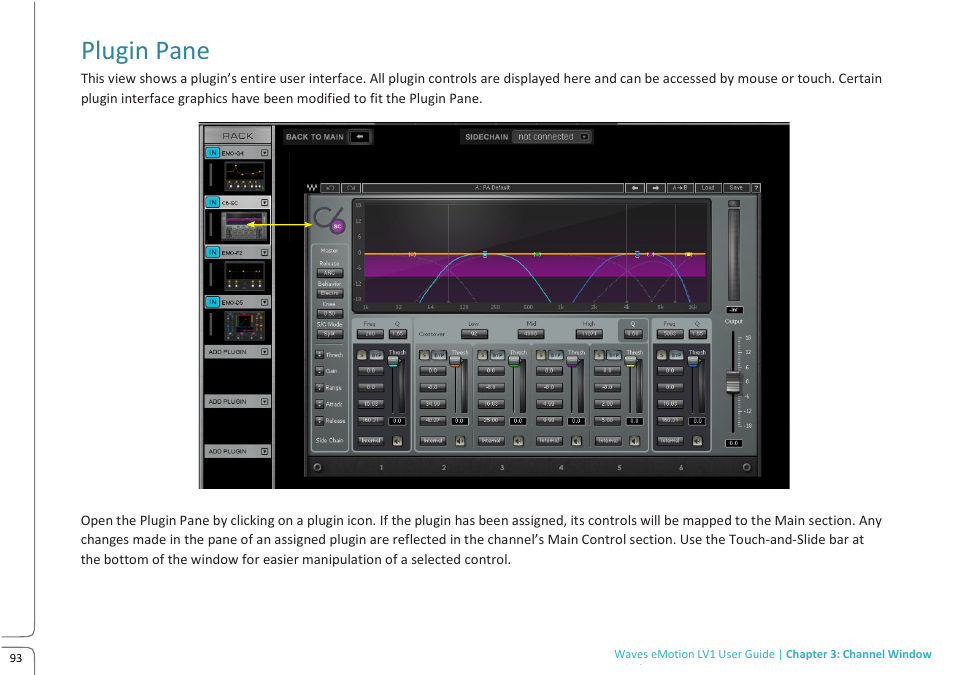Viewport: 954px width, 675px height.
Task: Select the EMO-Q4 equalizer plugin thumbnail
Action: tap(244, 176)
